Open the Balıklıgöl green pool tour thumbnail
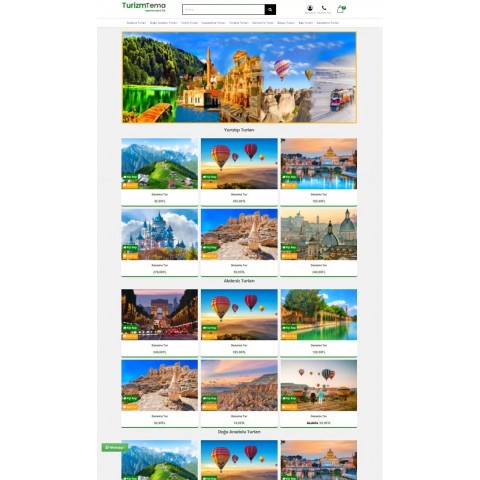Screen dimensions: 480x480 tap(319, 315)
